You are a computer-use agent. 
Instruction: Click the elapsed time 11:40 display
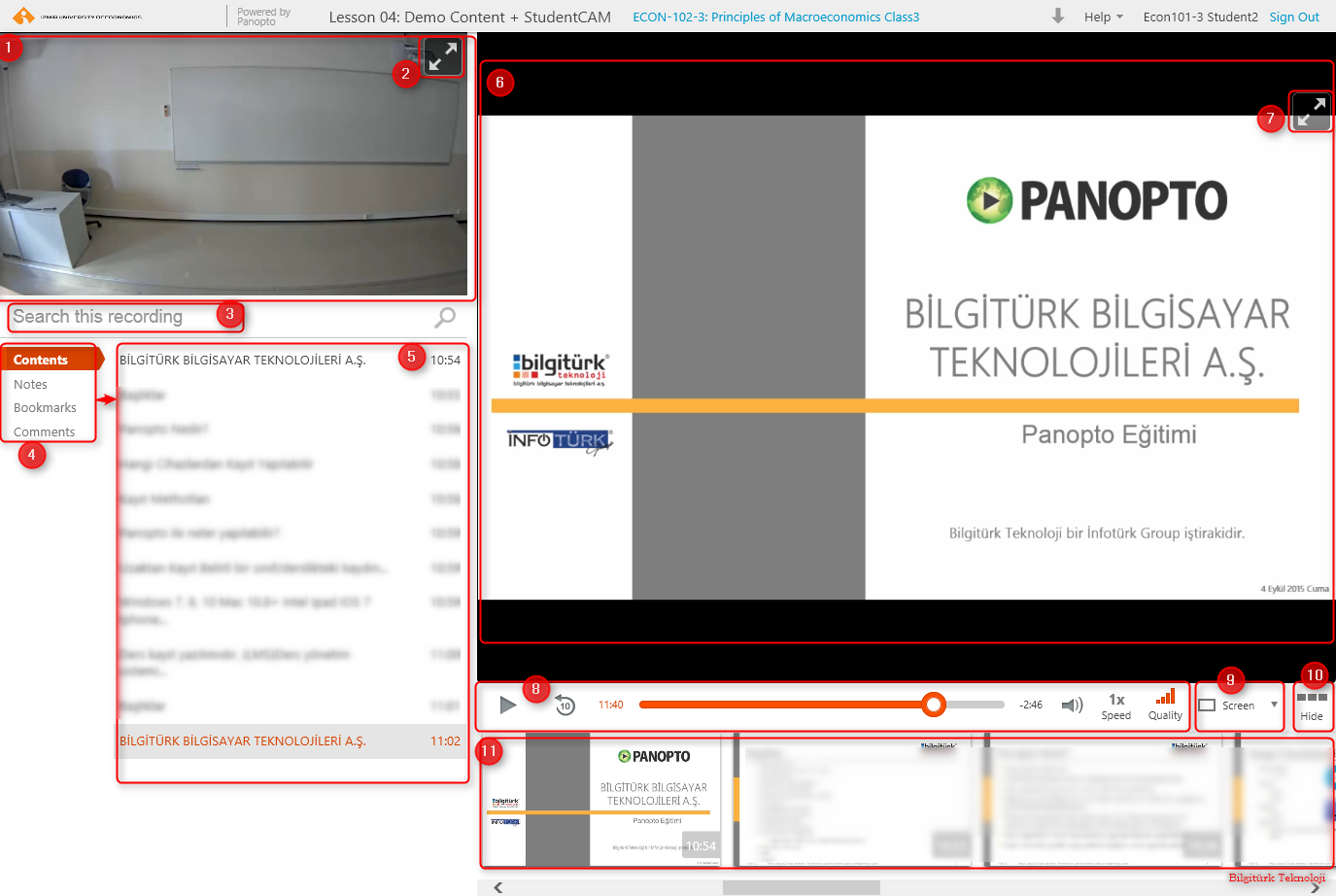pos(611,705)
